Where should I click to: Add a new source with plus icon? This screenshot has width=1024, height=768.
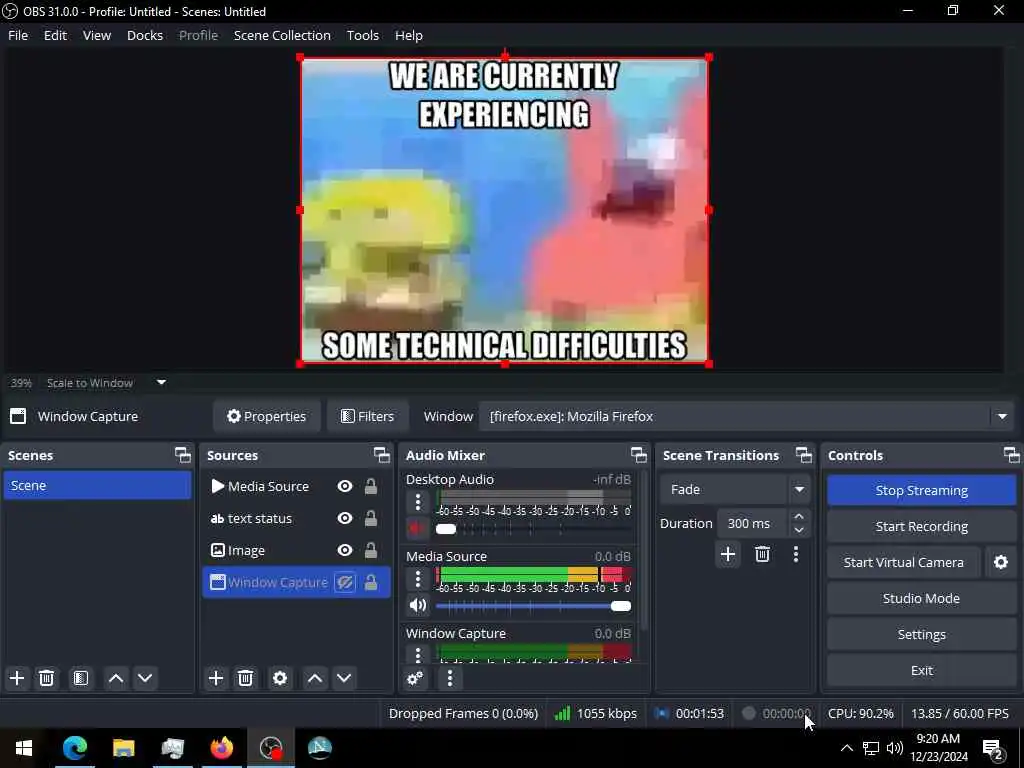[x=216, y=678]
